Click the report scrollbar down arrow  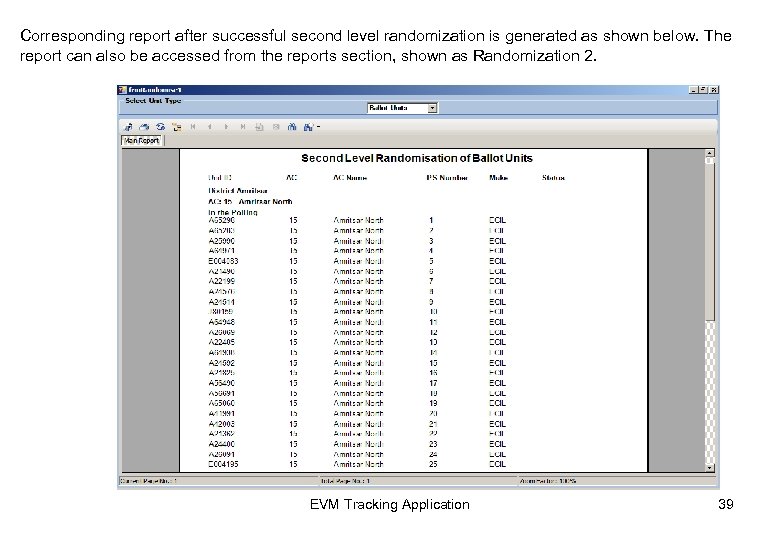click(x=710, y=468)
